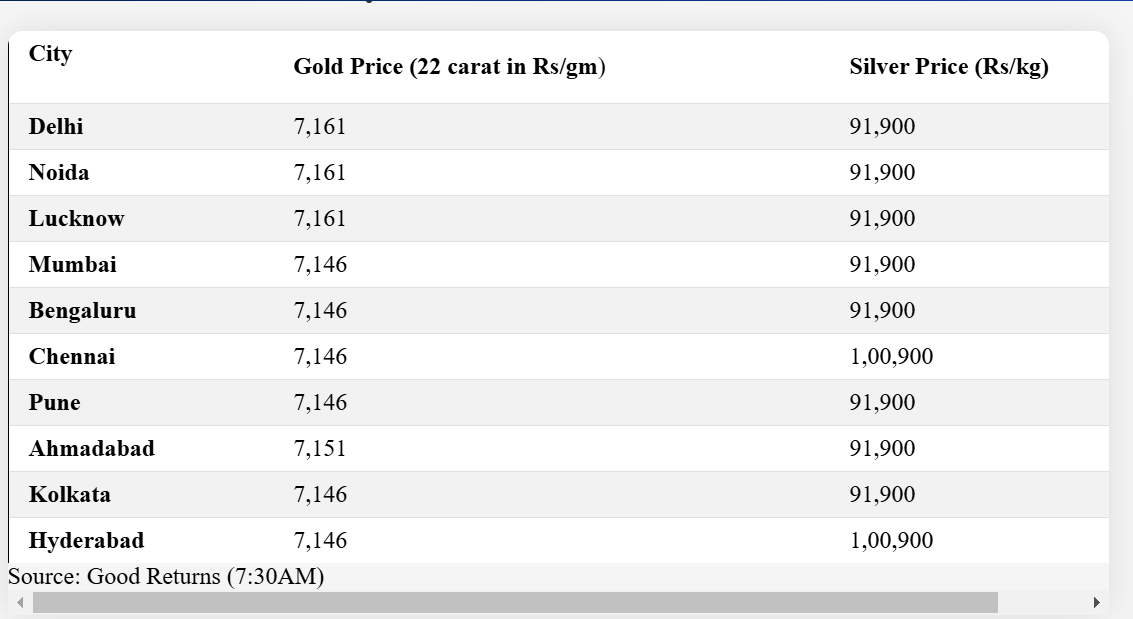The image size is (1133, 619).
Task: Click the horizontal scrollbar right arrow
Action: click(1097, 602)
